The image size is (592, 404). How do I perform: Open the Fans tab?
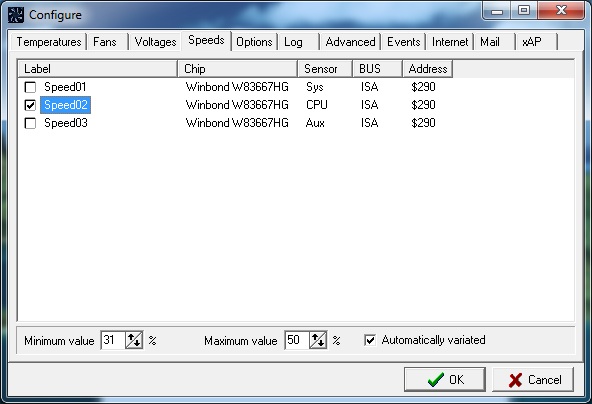pos(105,42)
